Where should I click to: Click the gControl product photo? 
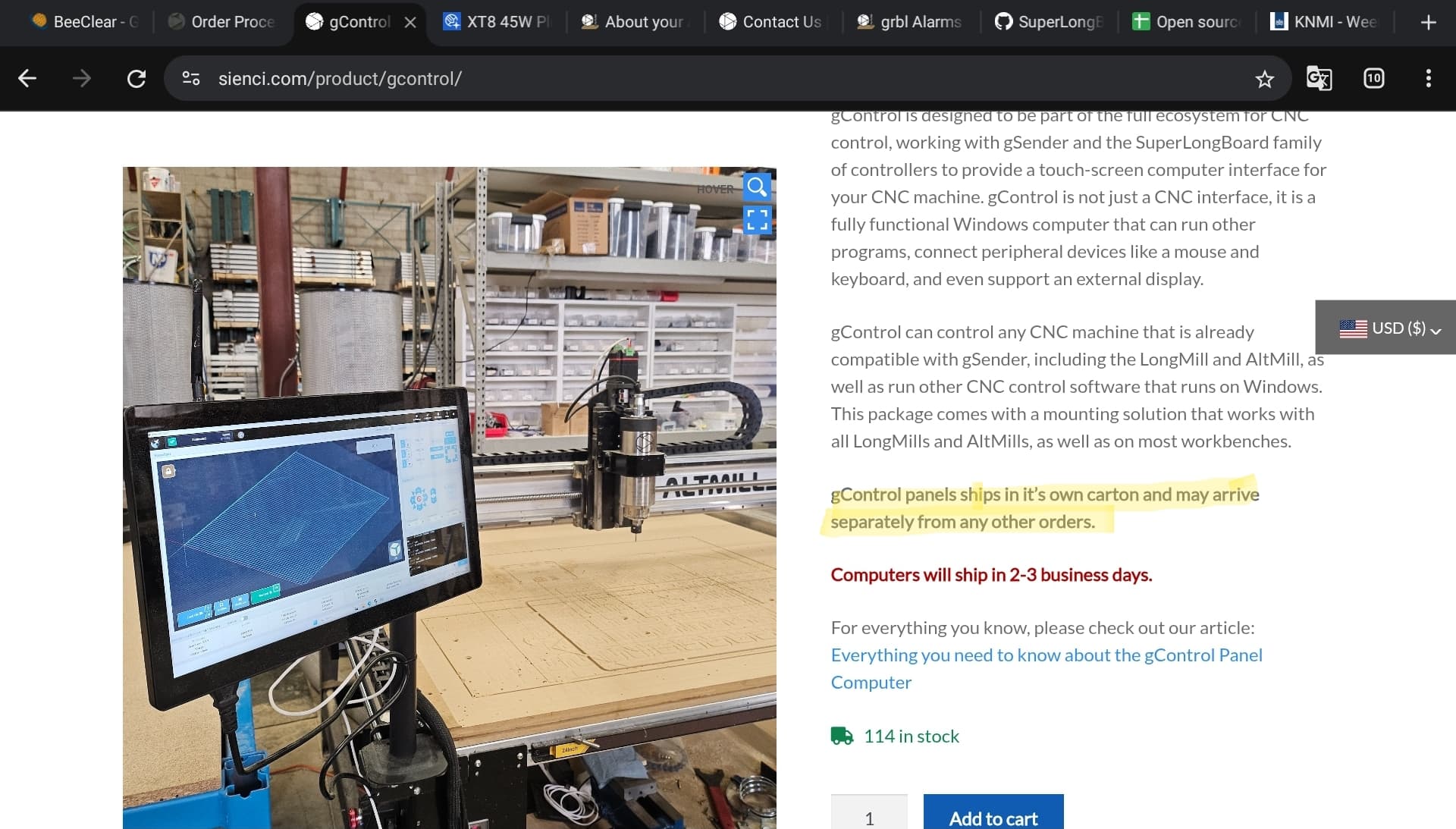(x=449, y=498)
